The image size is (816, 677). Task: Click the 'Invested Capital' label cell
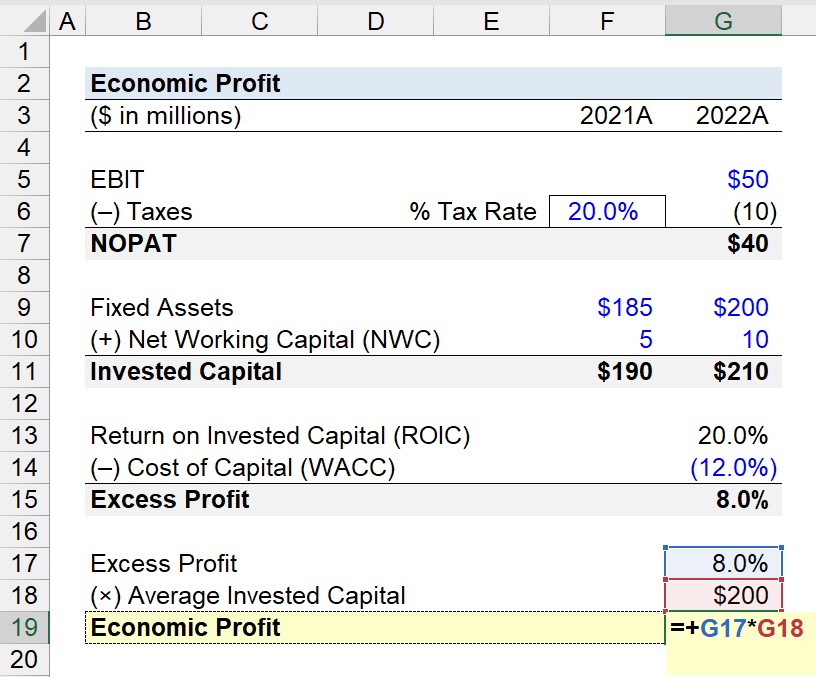pyautogui.click(x=186, y=372)
